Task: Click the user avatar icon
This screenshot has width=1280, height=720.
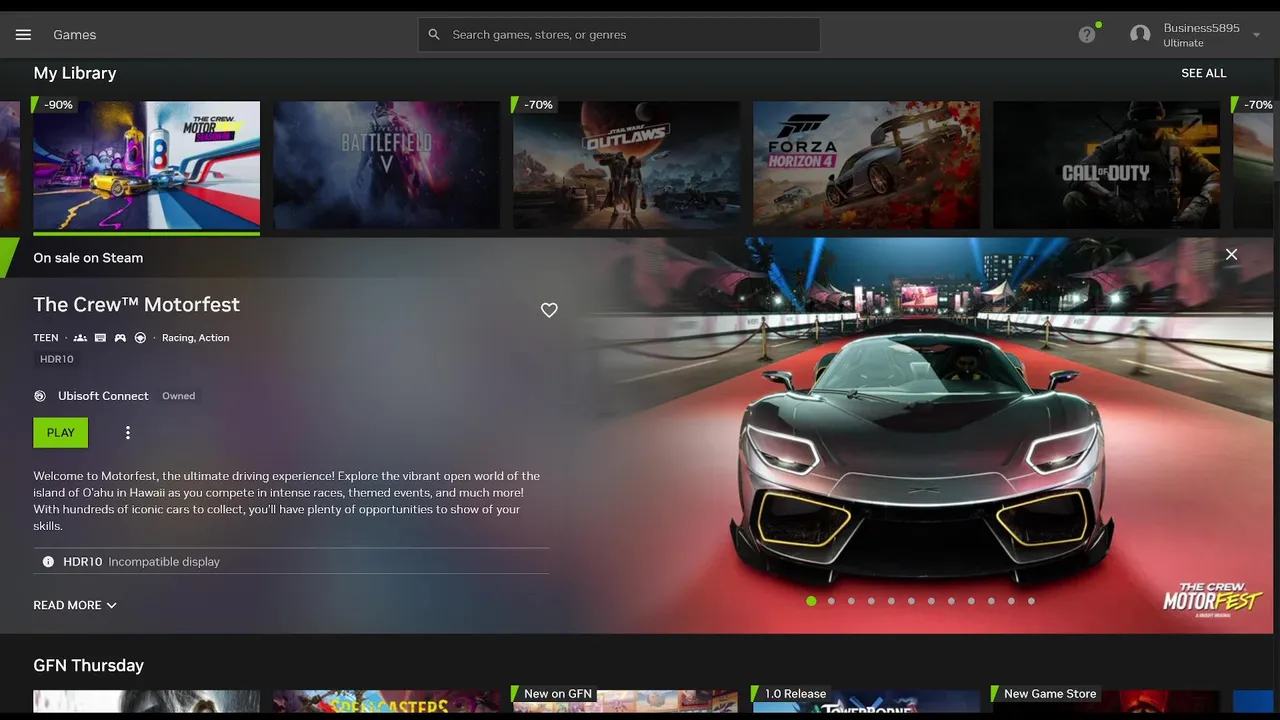Action: 1140,35
